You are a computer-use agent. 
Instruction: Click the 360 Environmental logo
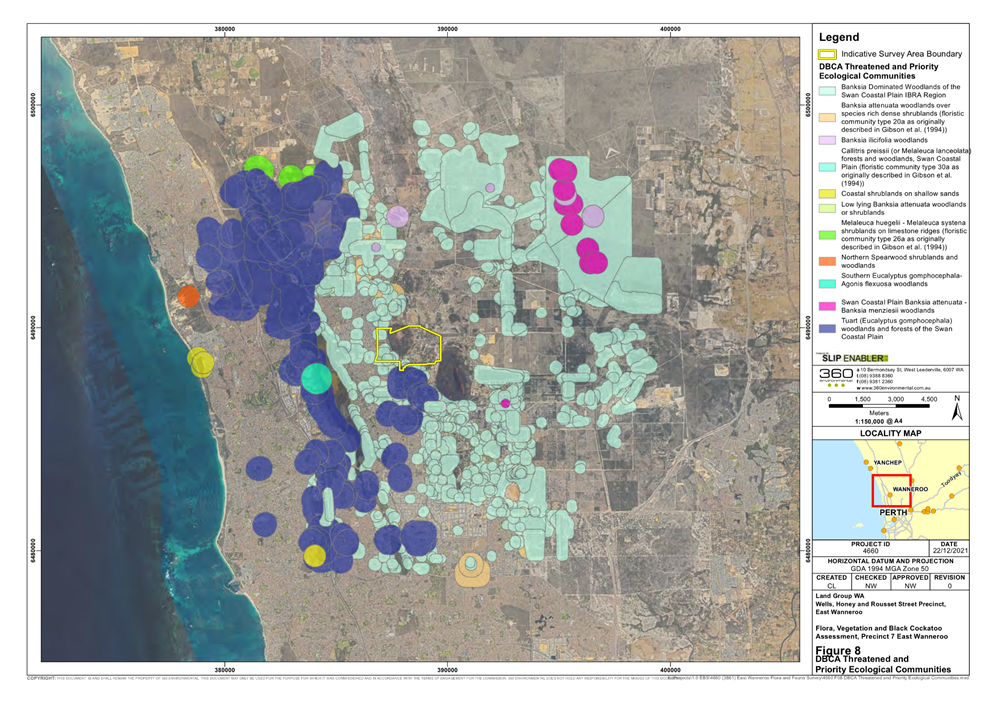click(836, 377)
